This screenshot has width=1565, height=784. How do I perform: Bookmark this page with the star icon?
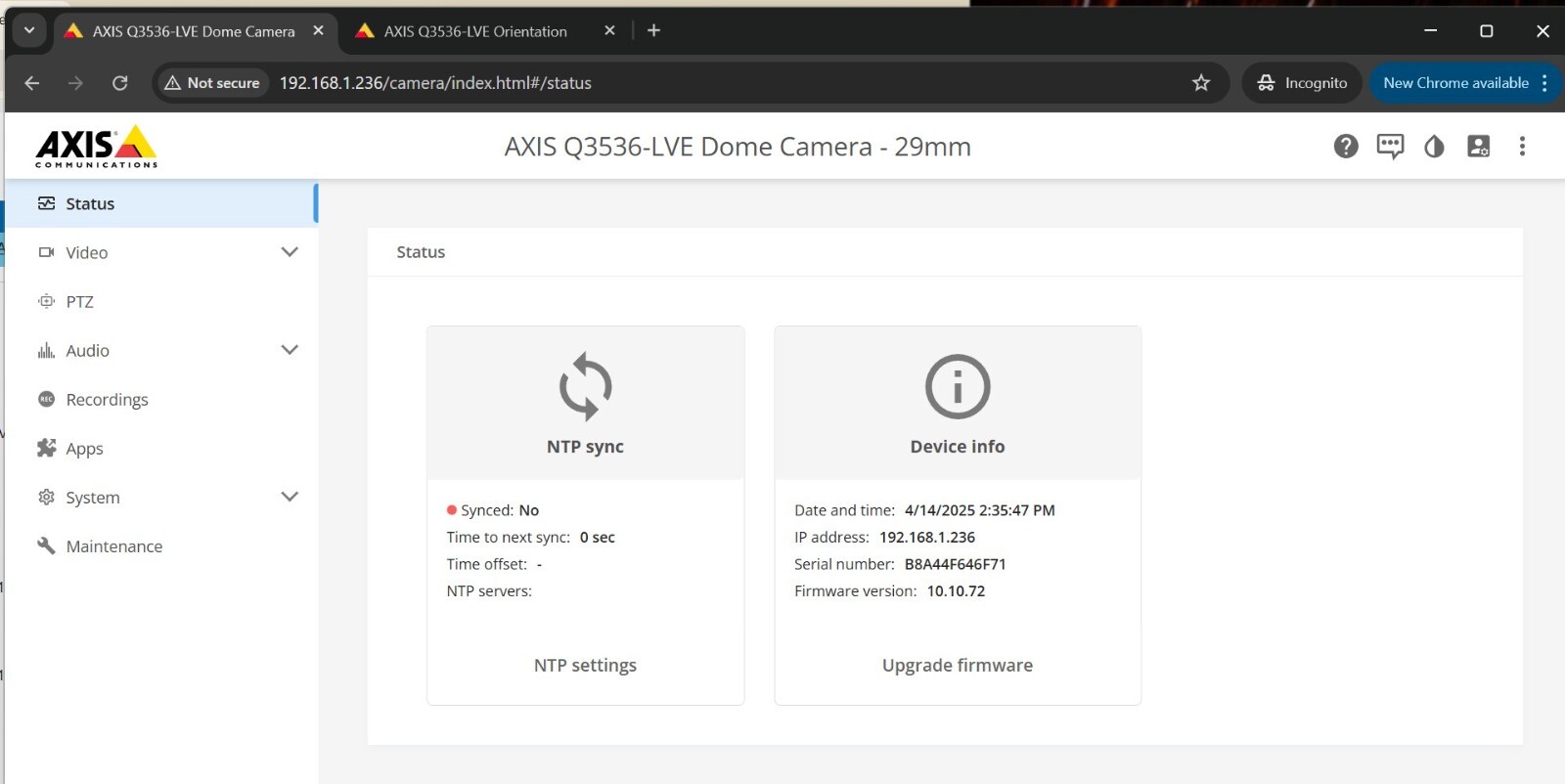(1201, 83)
